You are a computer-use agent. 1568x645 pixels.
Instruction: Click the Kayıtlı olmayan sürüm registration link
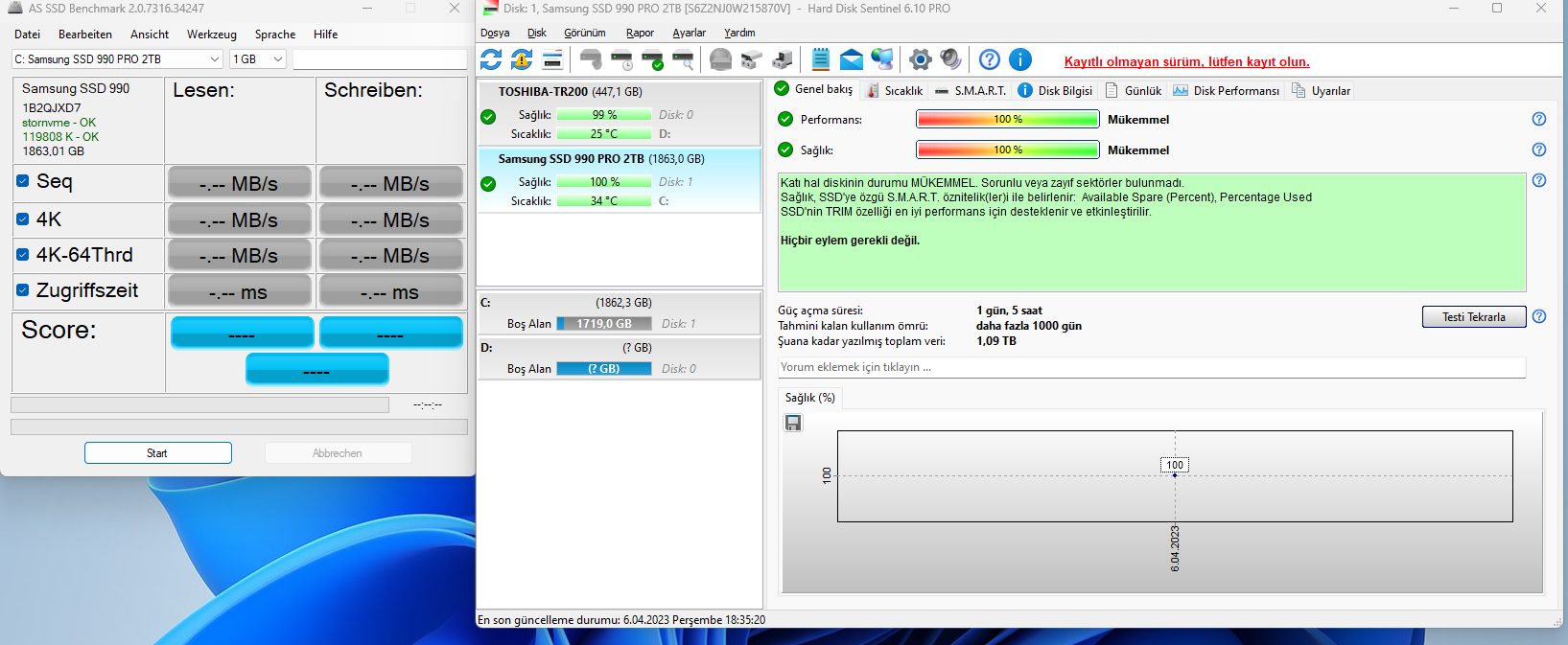[x=1186, y=61]
